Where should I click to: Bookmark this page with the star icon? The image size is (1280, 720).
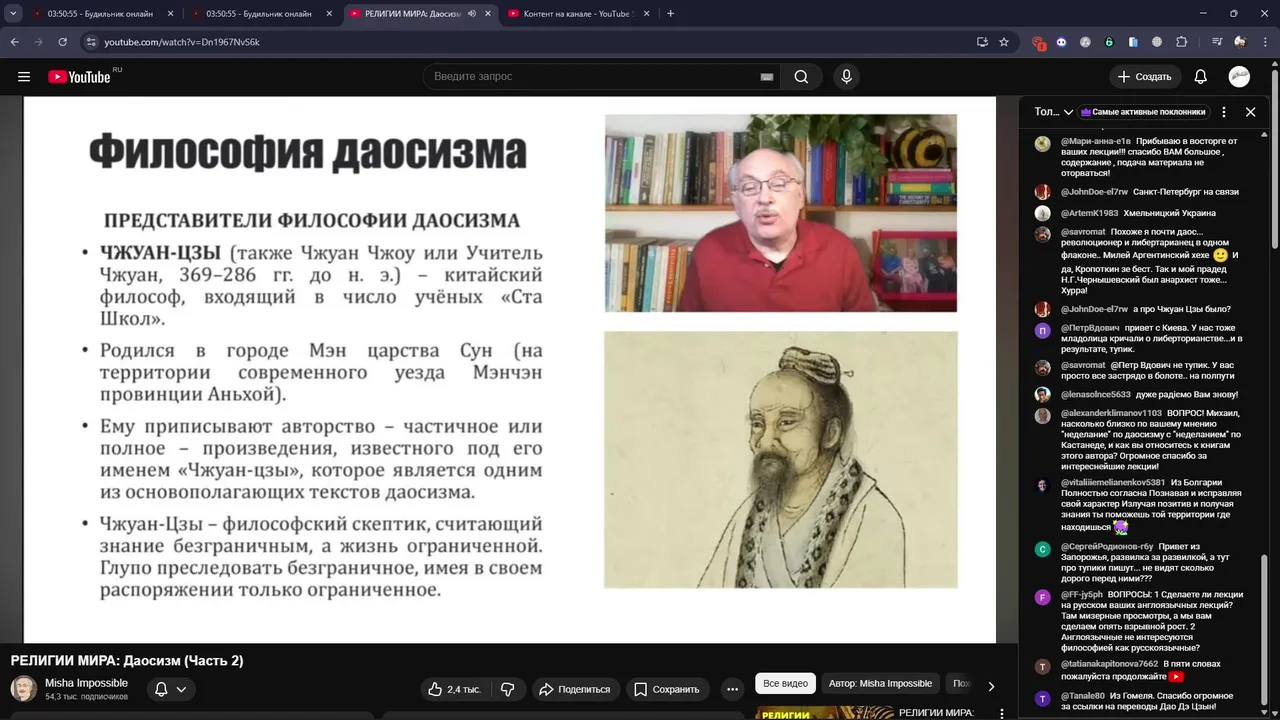coord(1004,42)
